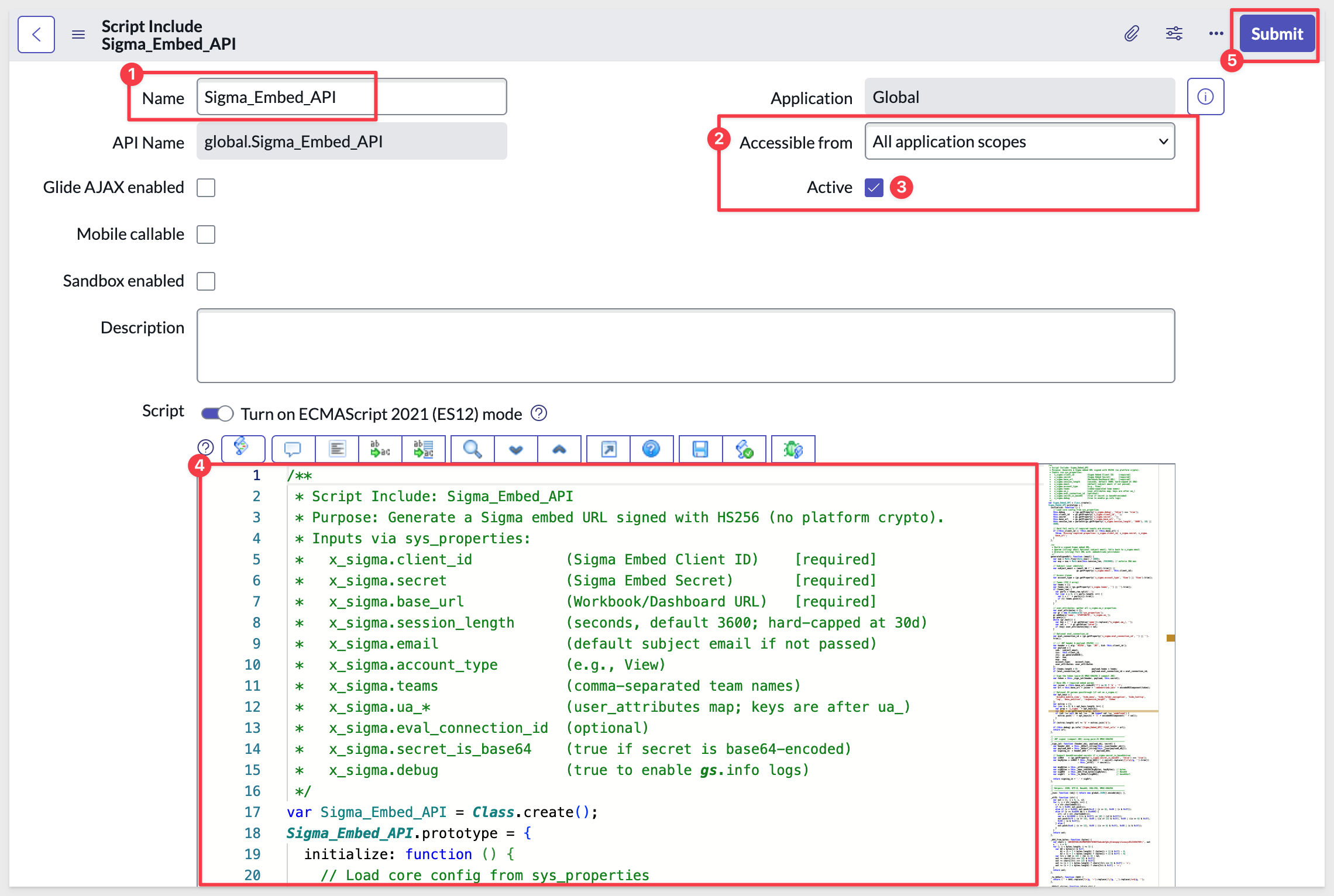This screenshot has height=896, width=1334.
Task: Tick the Mobile callable checkbox
Action: click(206, 235)
